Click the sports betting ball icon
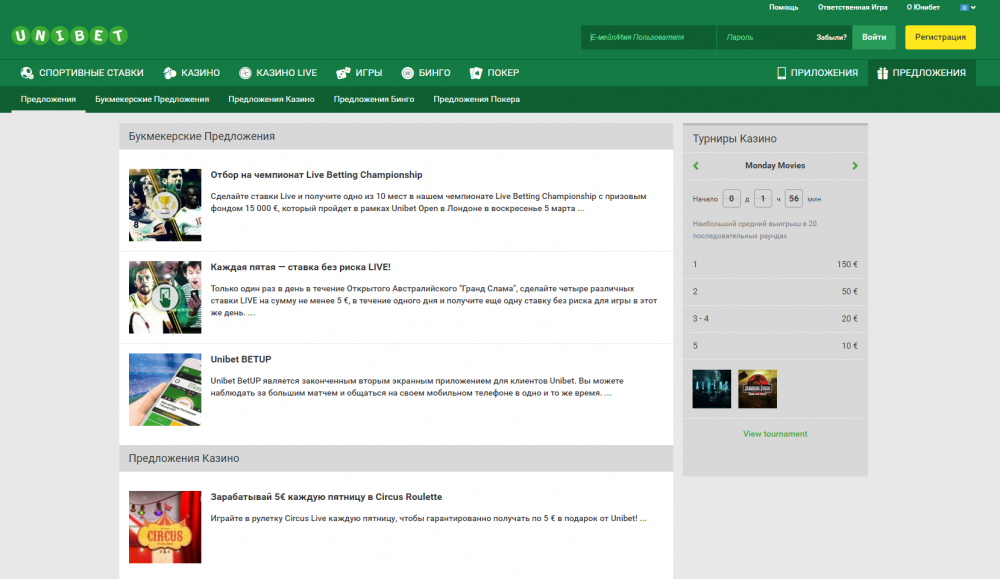The image size is (1000, 579). [27, 73]
